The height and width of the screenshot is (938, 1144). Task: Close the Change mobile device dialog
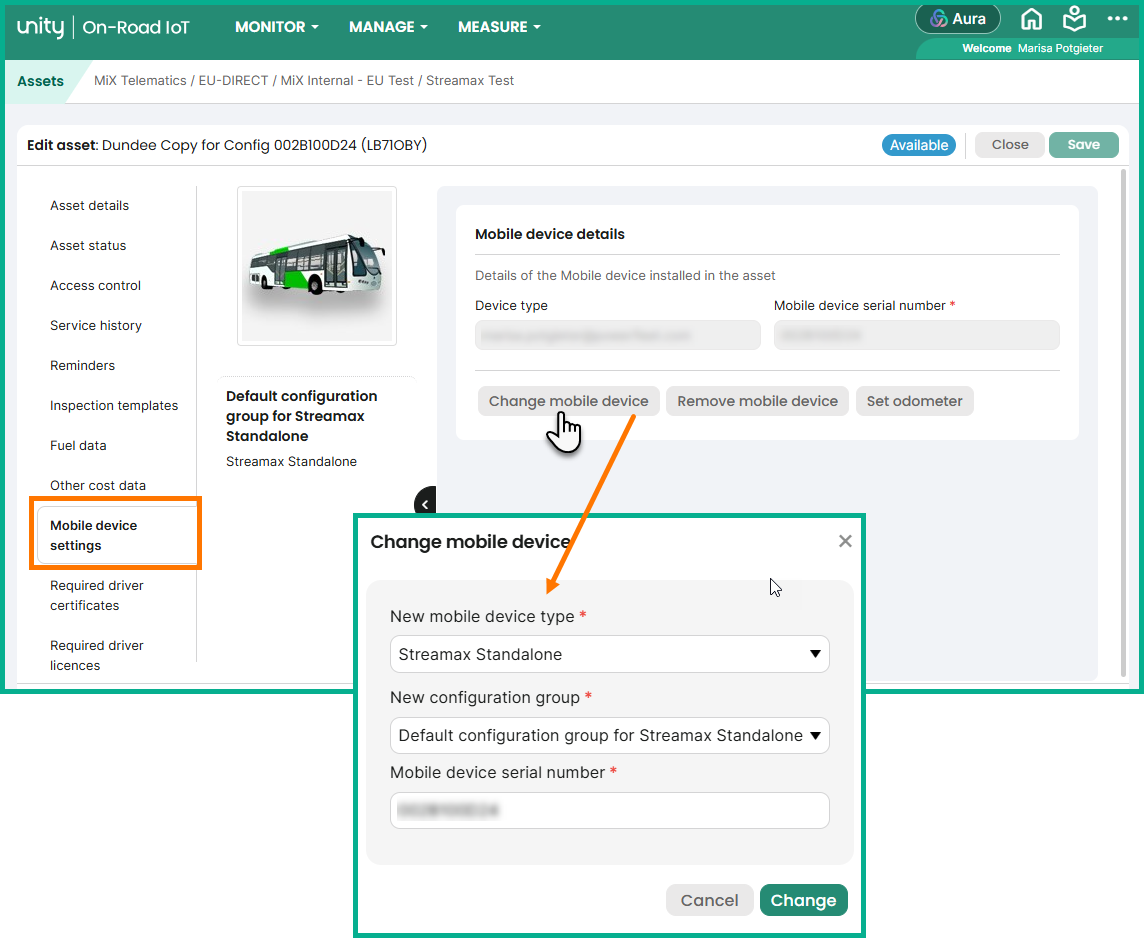point(845,541)
